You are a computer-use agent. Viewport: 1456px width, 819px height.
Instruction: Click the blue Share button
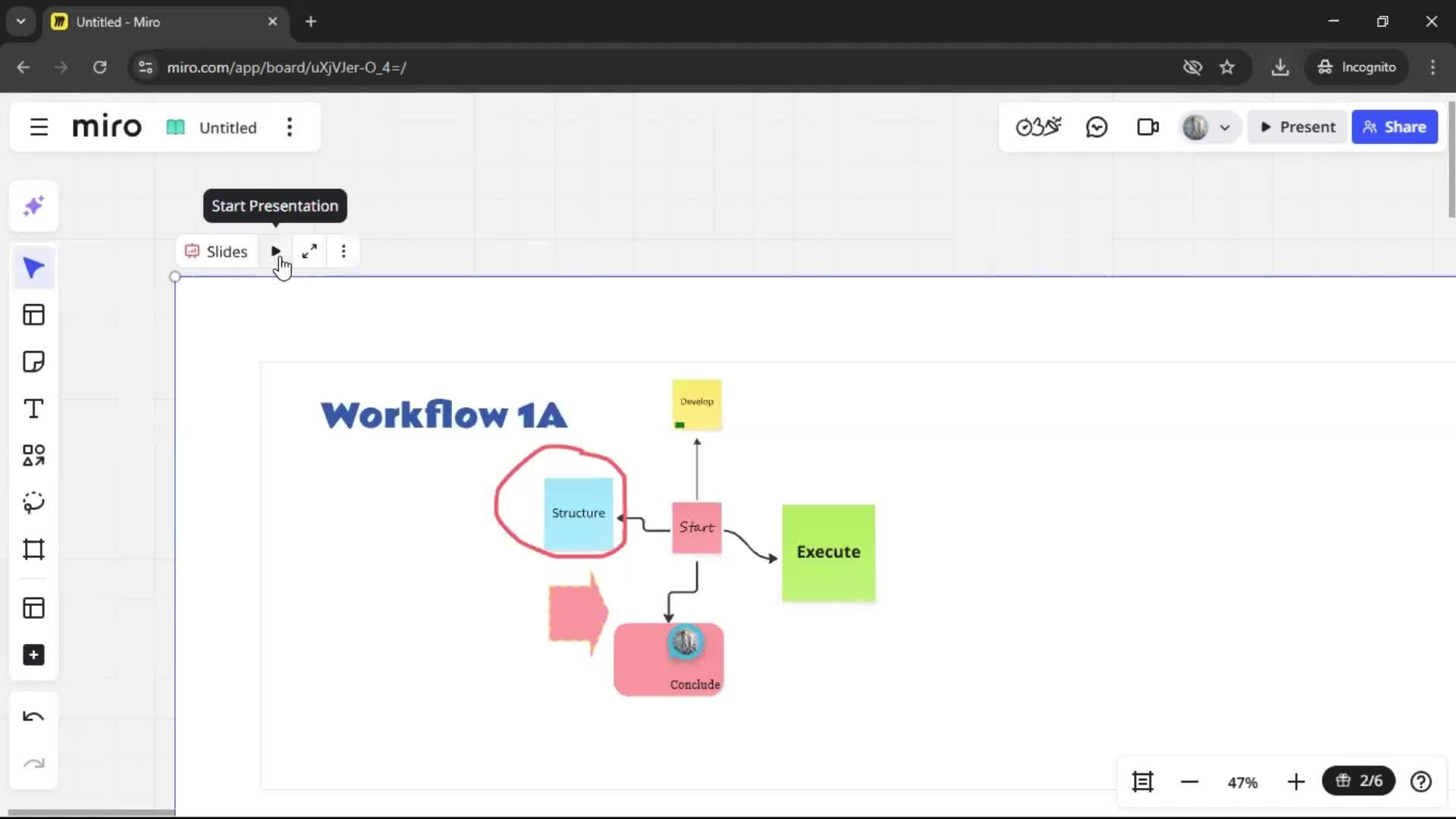[1395, 127]
